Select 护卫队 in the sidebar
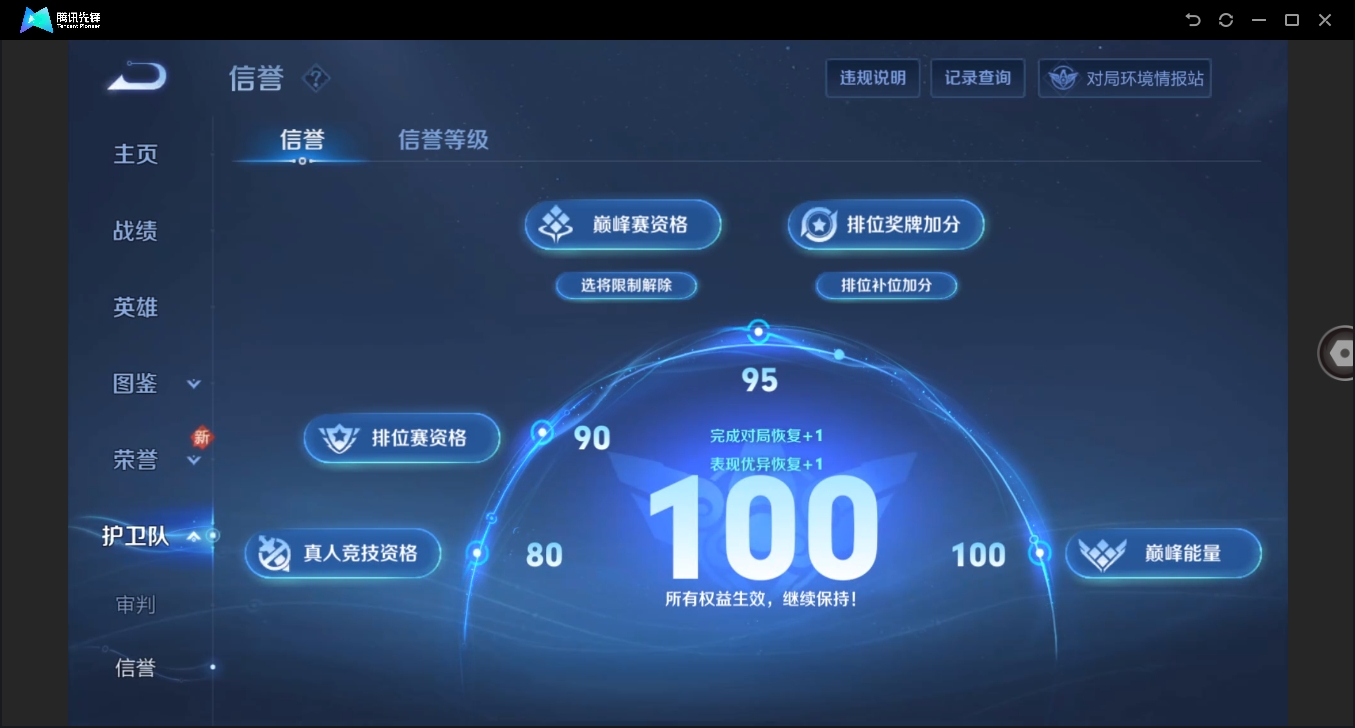The image size is (1355, 728). tap(136, 536)
